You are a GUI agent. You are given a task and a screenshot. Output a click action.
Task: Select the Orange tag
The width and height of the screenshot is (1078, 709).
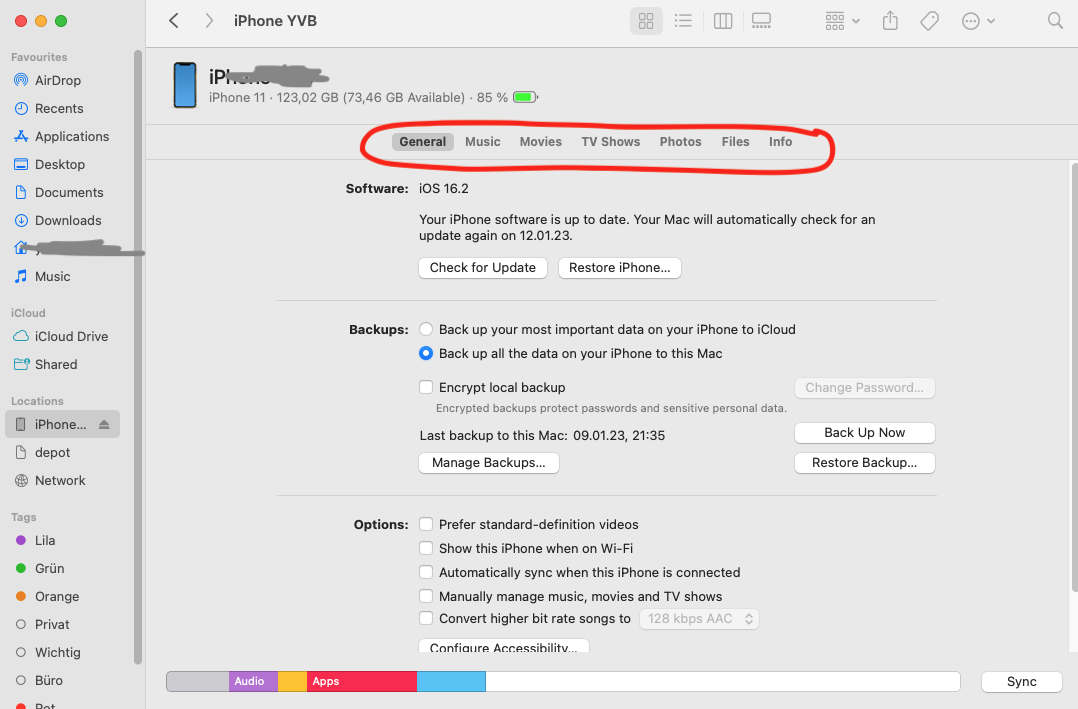tap(57, 597)
